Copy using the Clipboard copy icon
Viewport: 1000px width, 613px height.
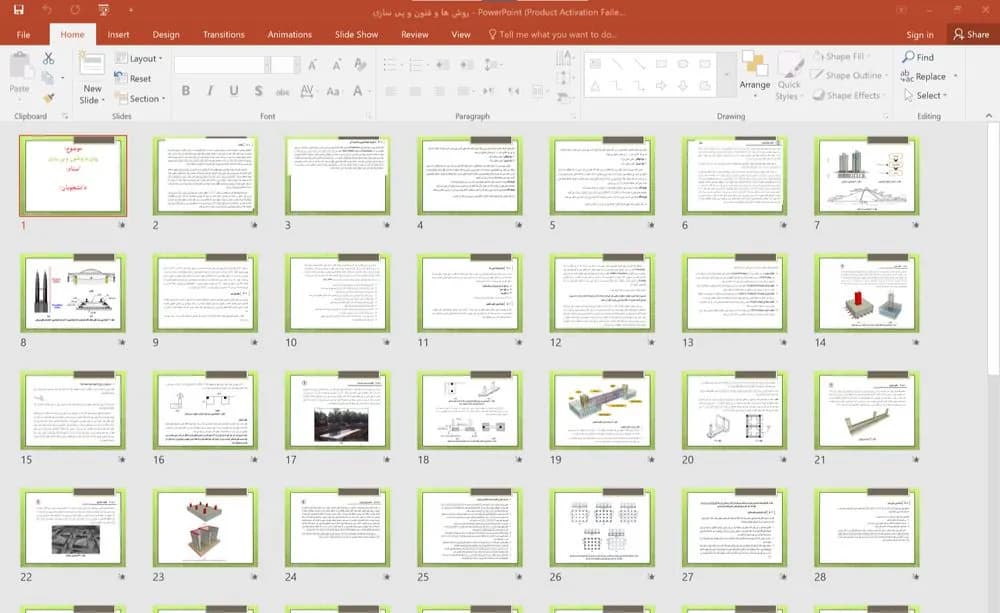pyautogui.click(x=47, y=78)
